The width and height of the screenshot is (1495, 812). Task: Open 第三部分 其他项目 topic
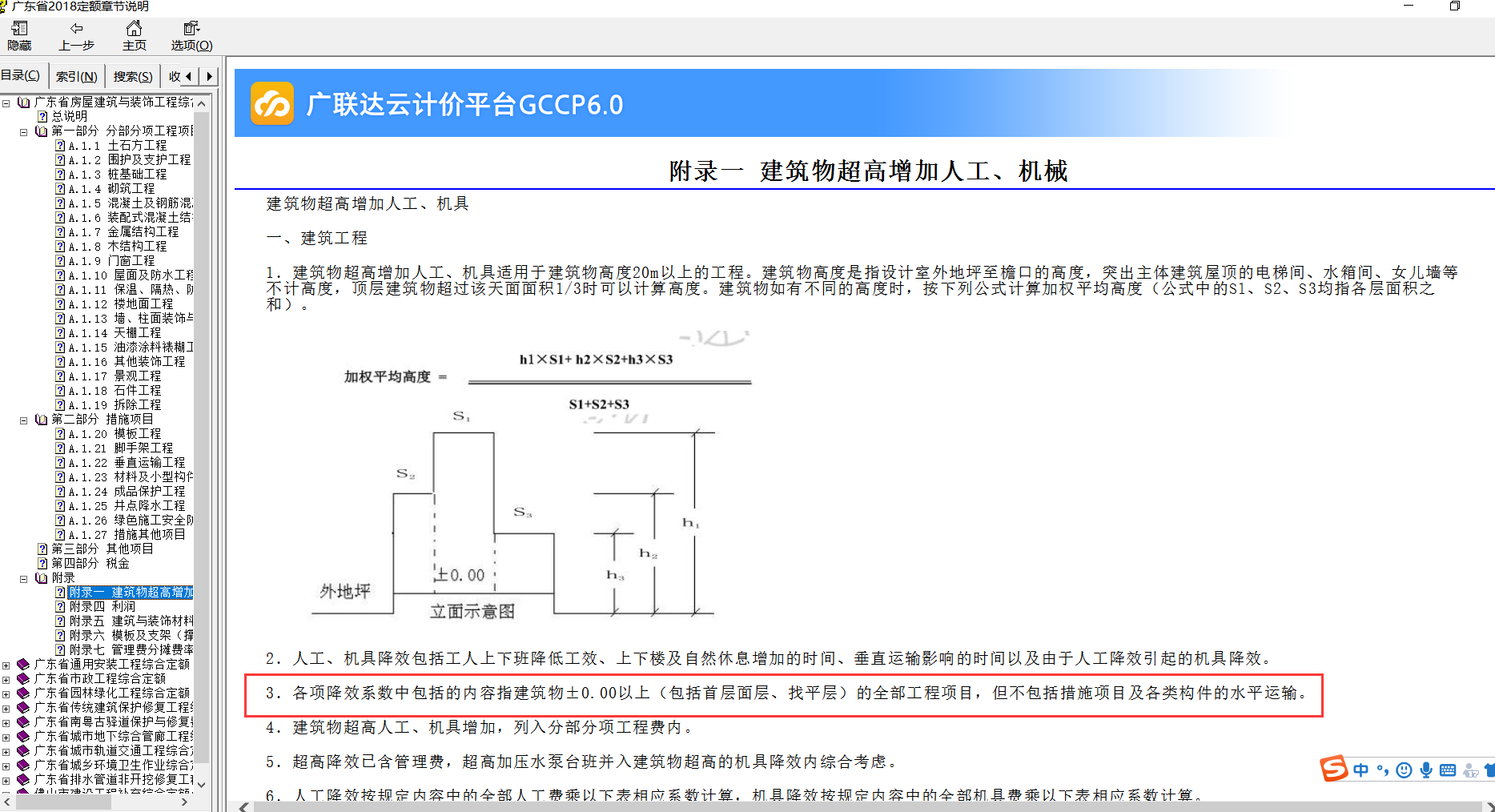tap(102, 549)
